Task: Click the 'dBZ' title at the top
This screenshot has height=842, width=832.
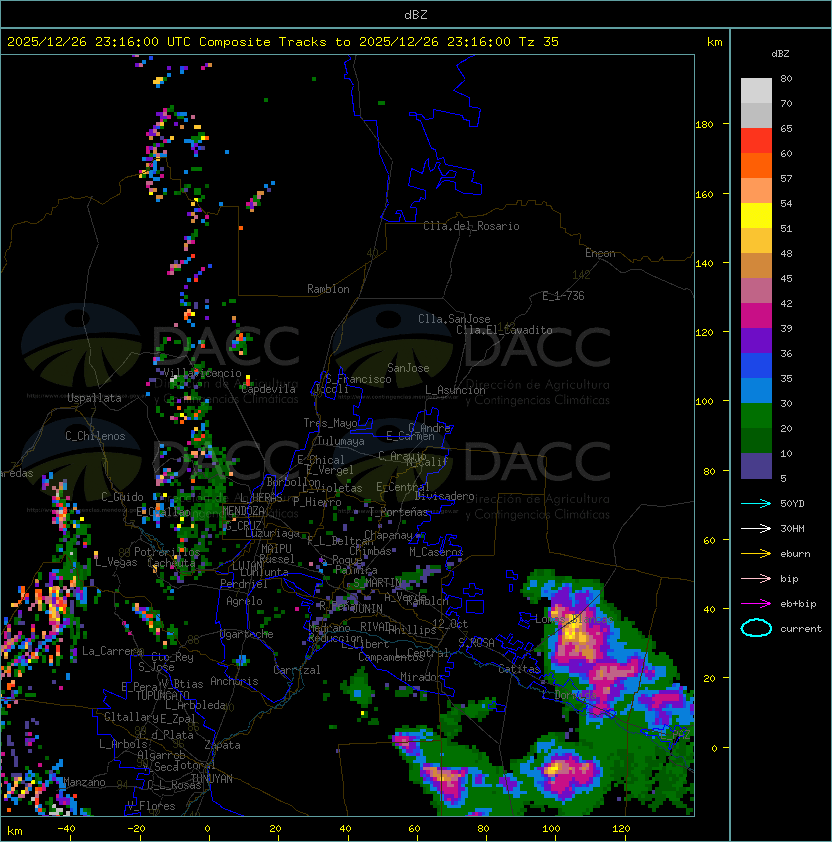Action: click(x=416, y=15)
